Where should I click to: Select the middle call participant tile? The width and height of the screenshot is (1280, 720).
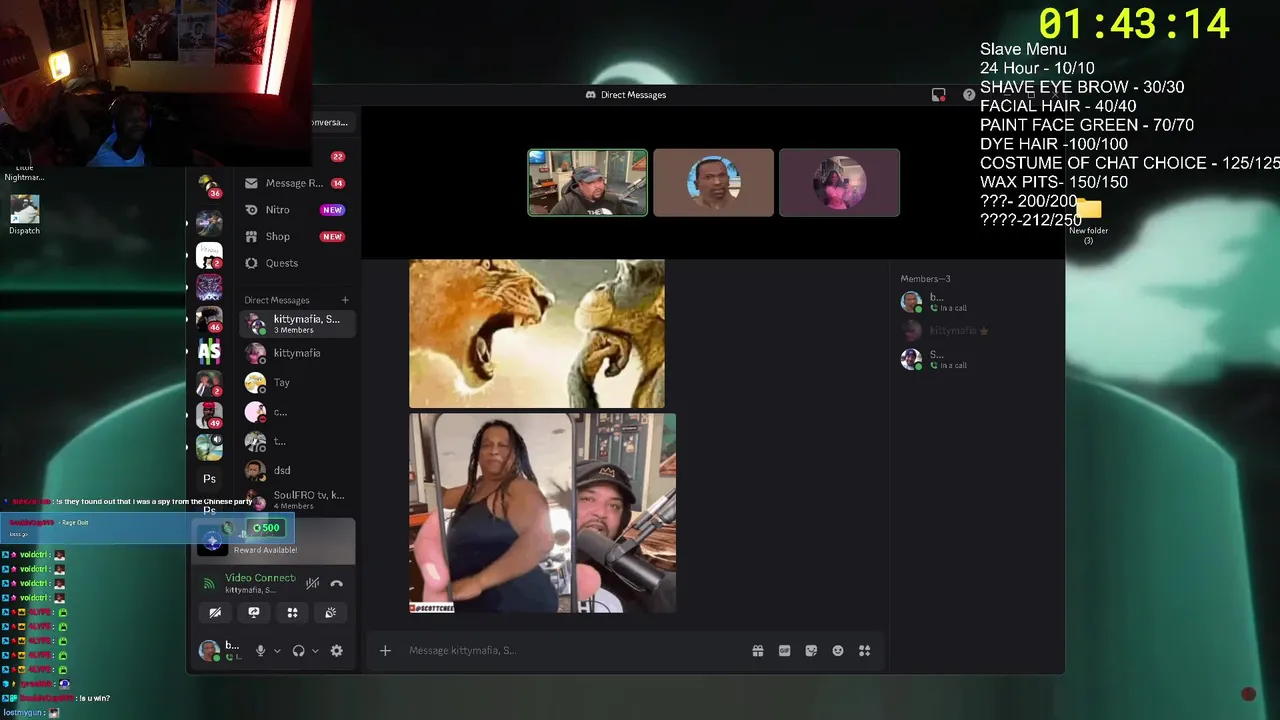point(713,183)
